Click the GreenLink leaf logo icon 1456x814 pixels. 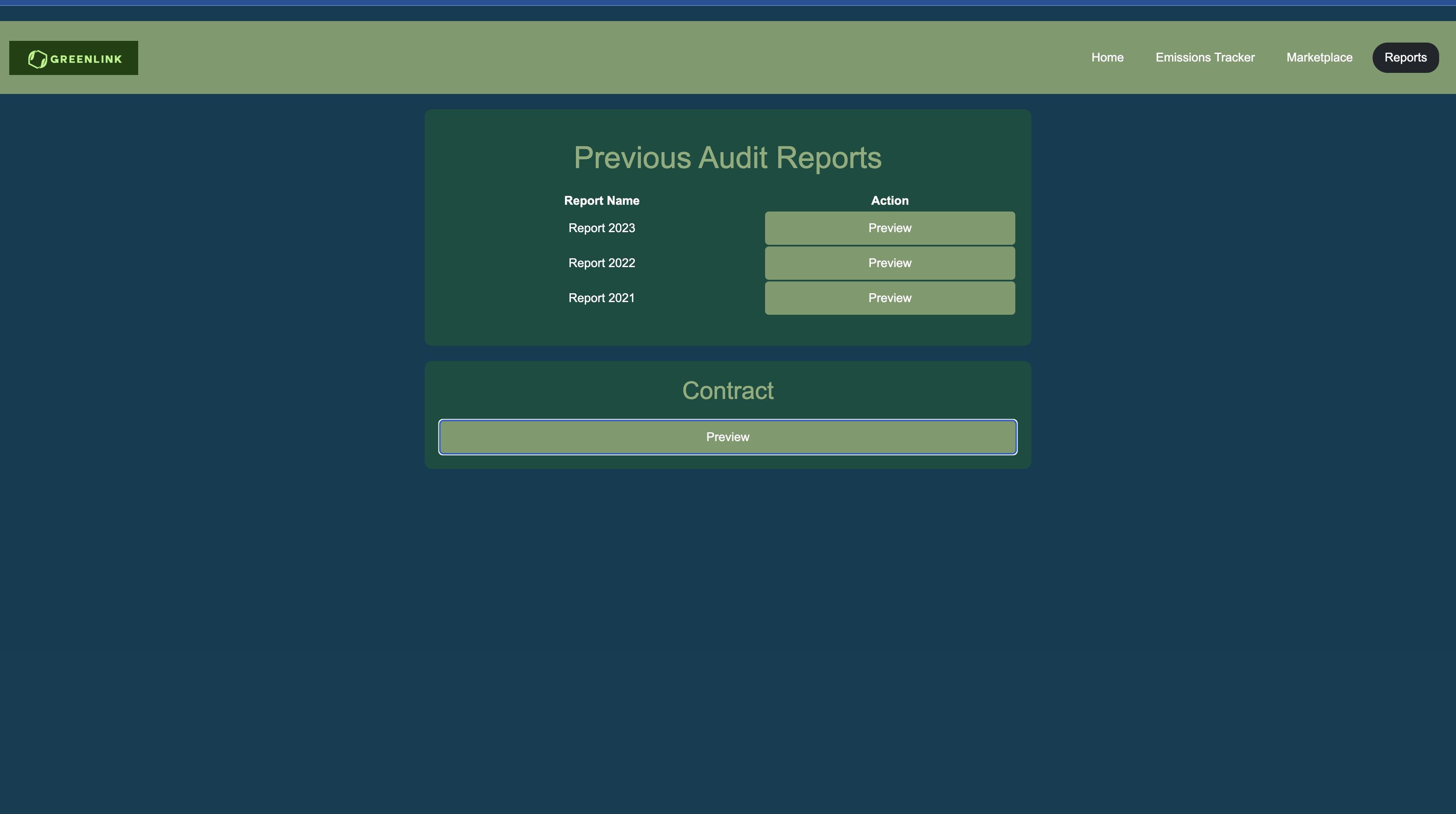tap(37, 59)
